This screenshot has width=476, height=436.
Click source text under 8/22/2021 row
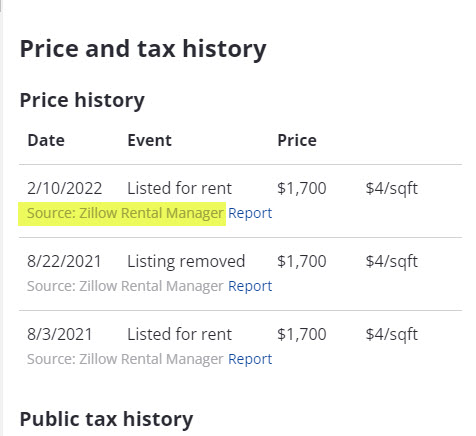(125, 286)
